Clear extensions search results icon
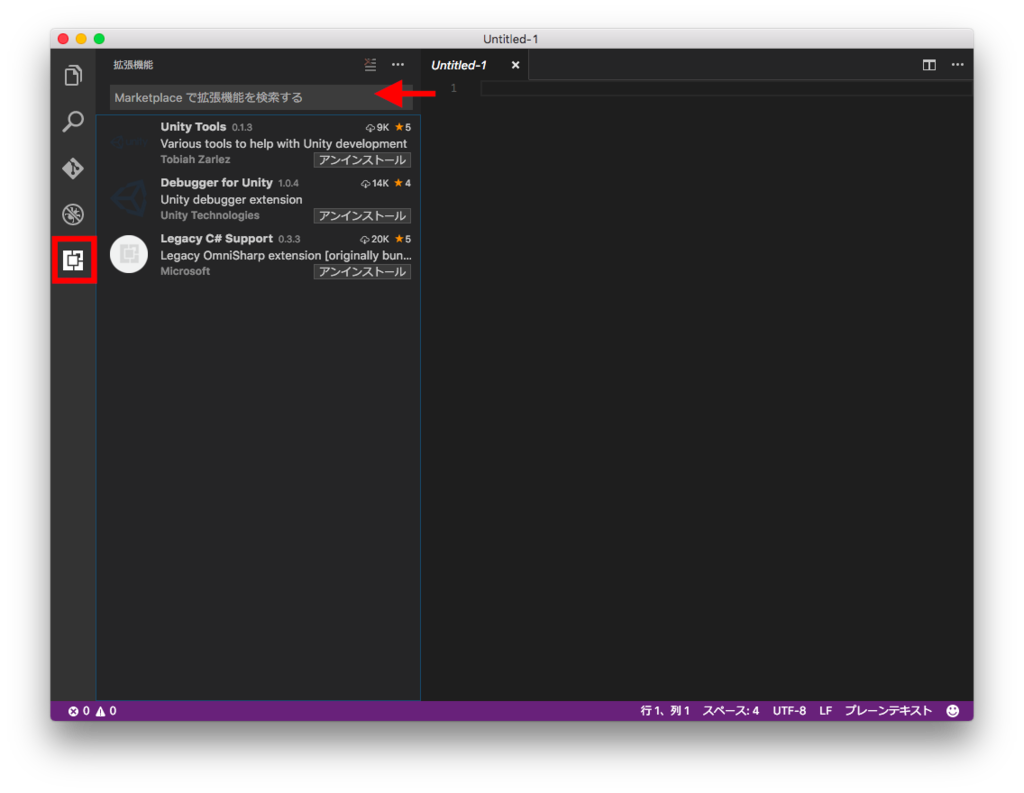The height and width of the screenshot is (793, 1024). point(370,65)
